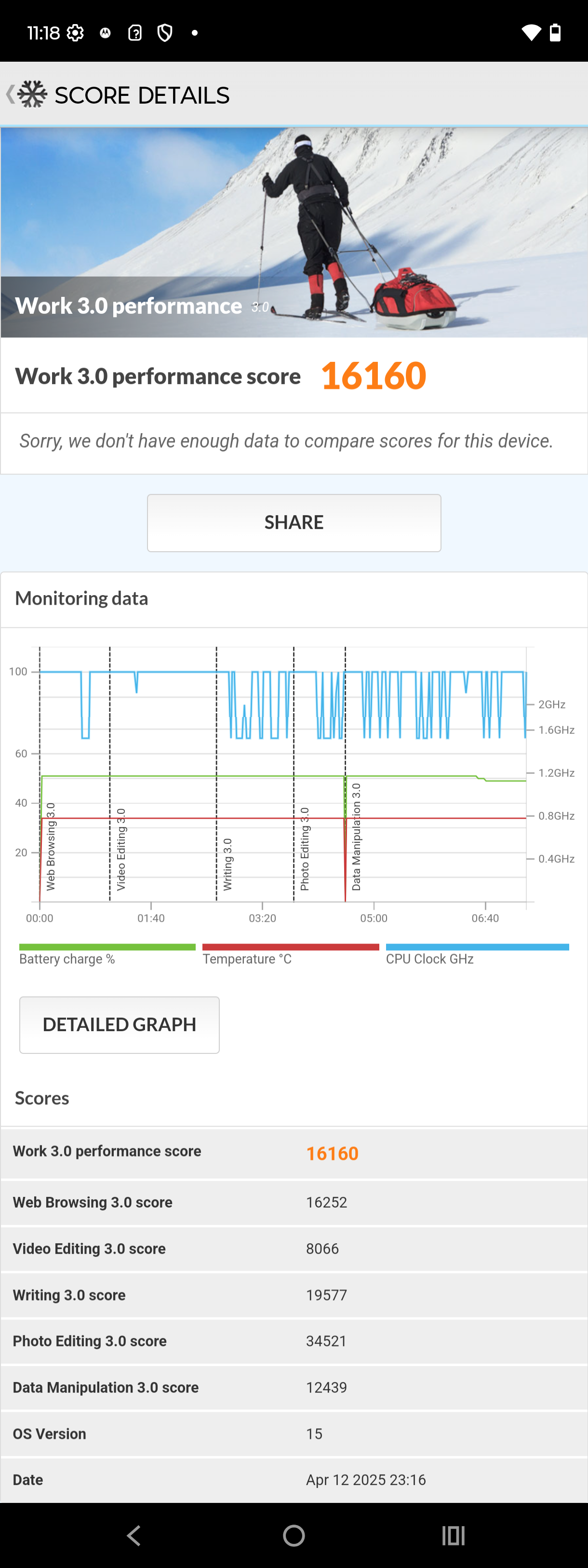This screenshot has width=588, height=1568.
Task: Tap the green Battery charge % legend swatch
Action: [107, 947]
